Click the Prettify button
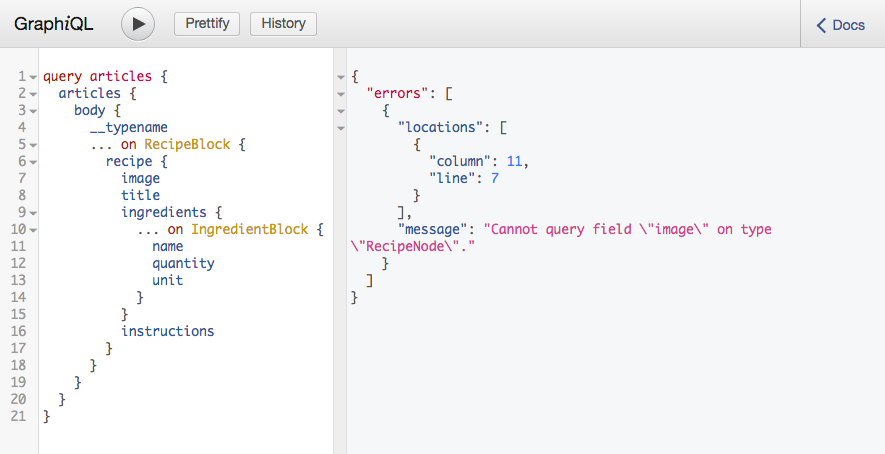 [207, 24]
